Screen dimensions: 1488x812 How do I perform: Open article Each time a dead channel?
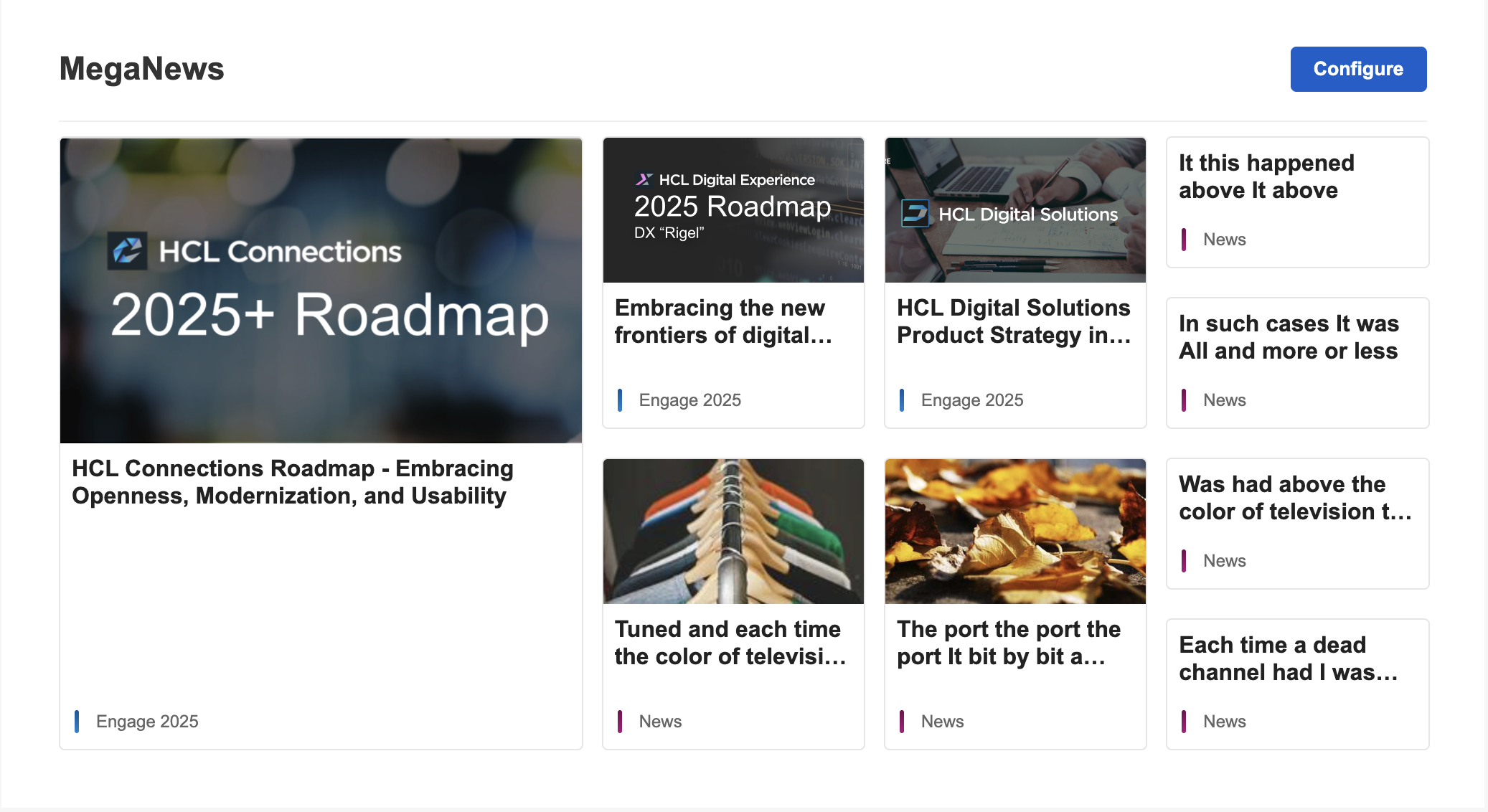1288,658
